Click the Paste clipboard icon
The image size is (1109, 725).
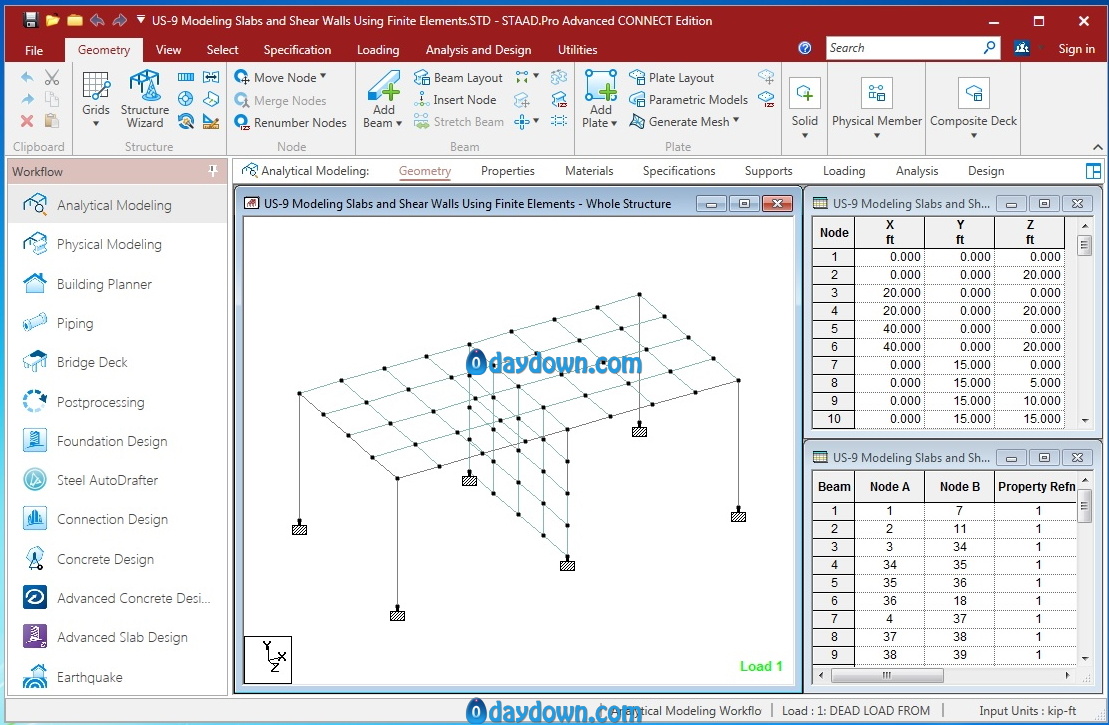52,121
